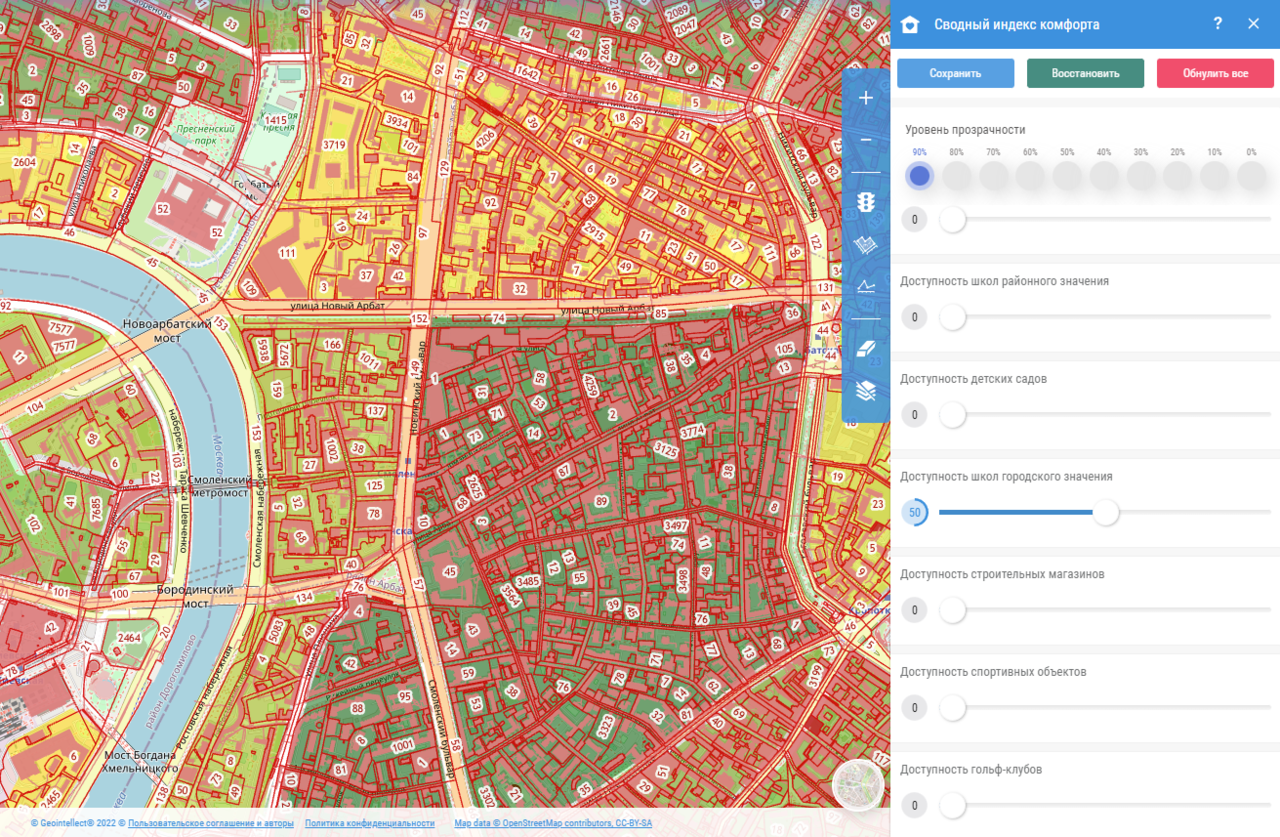The width and height of the screenshot is (1280, 837).
Task: Select the eraser tool on map toolbar
Action: 866,348
